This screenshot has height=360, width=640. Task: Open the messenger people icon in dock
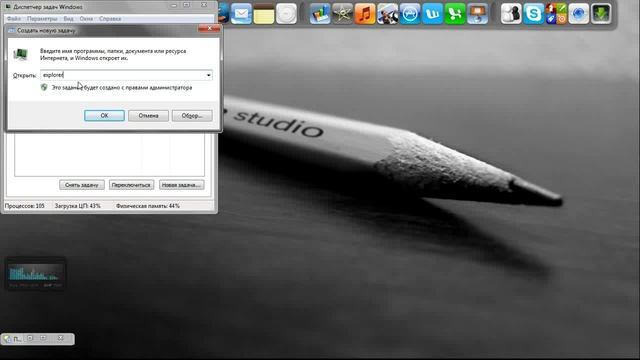click(511, 14)
